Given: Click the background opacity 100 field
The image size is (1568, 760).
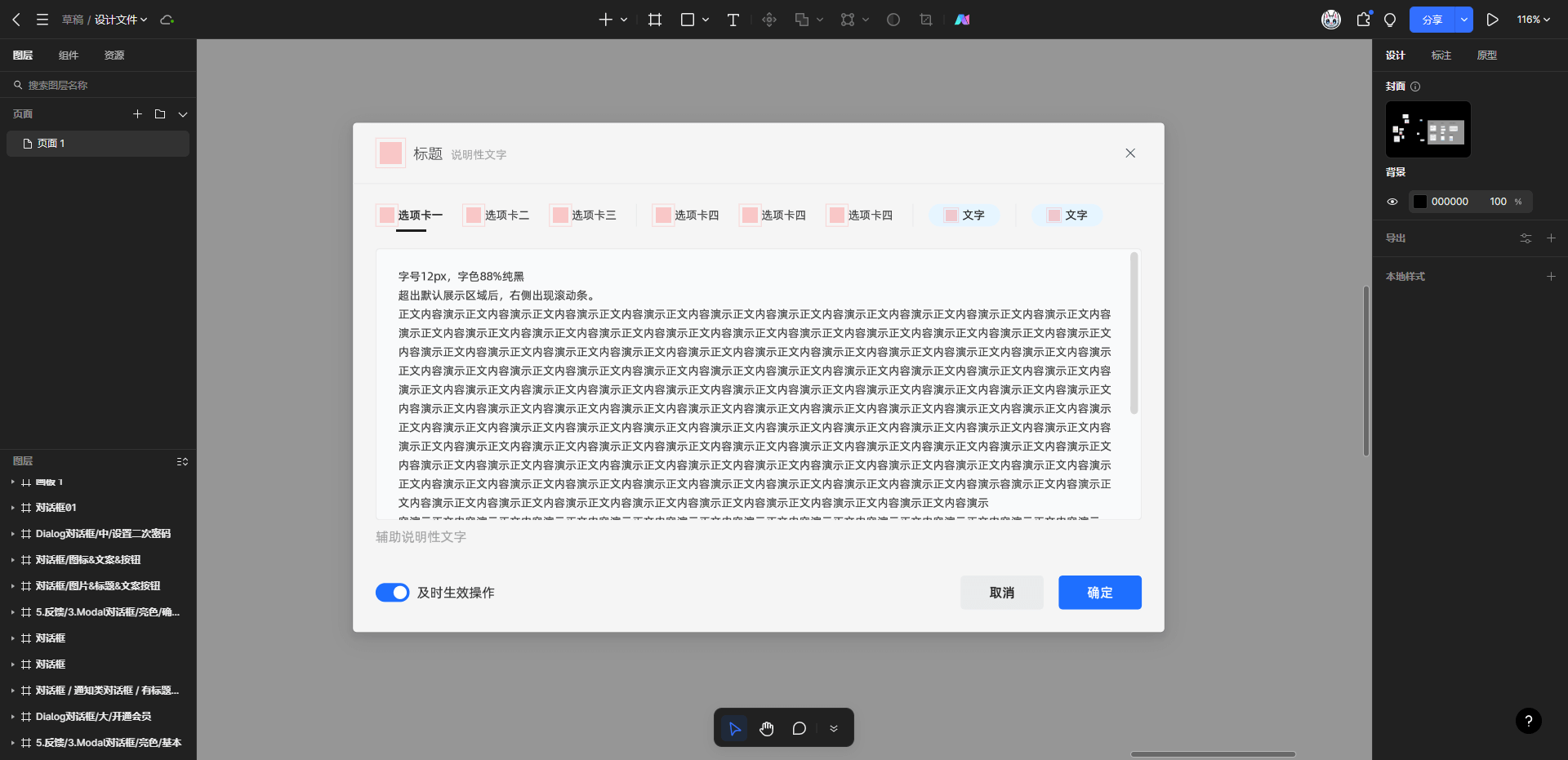Looking at the screenshot, I should coord(1498,202).
